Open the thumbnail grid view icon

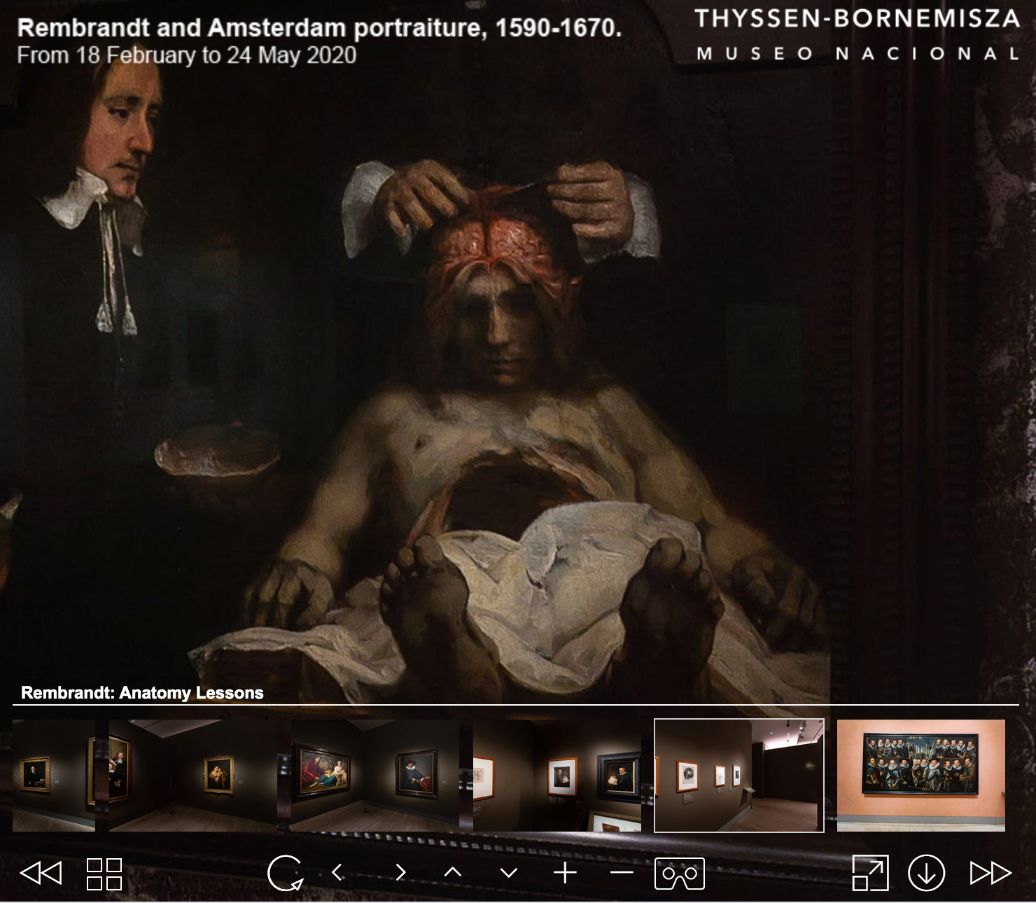click(x=104, y=873)
